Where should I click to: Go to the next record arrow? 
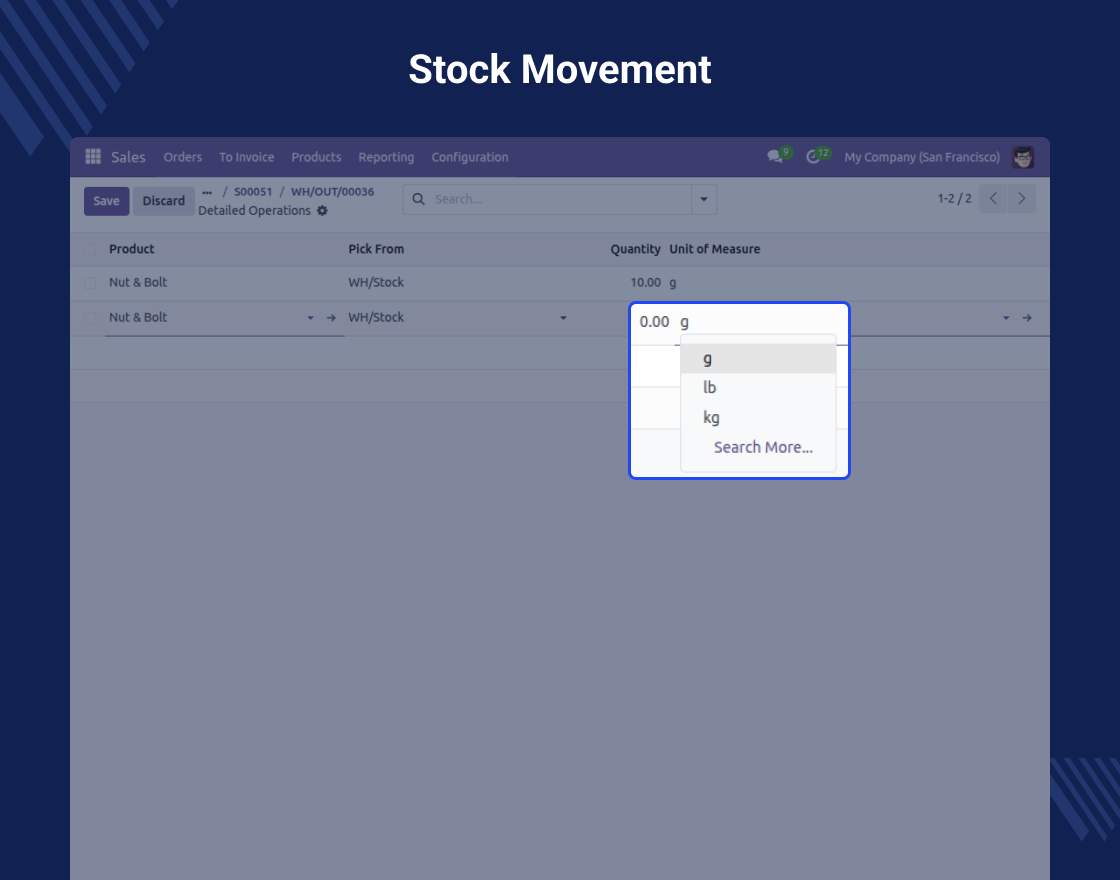(1021, 199)
